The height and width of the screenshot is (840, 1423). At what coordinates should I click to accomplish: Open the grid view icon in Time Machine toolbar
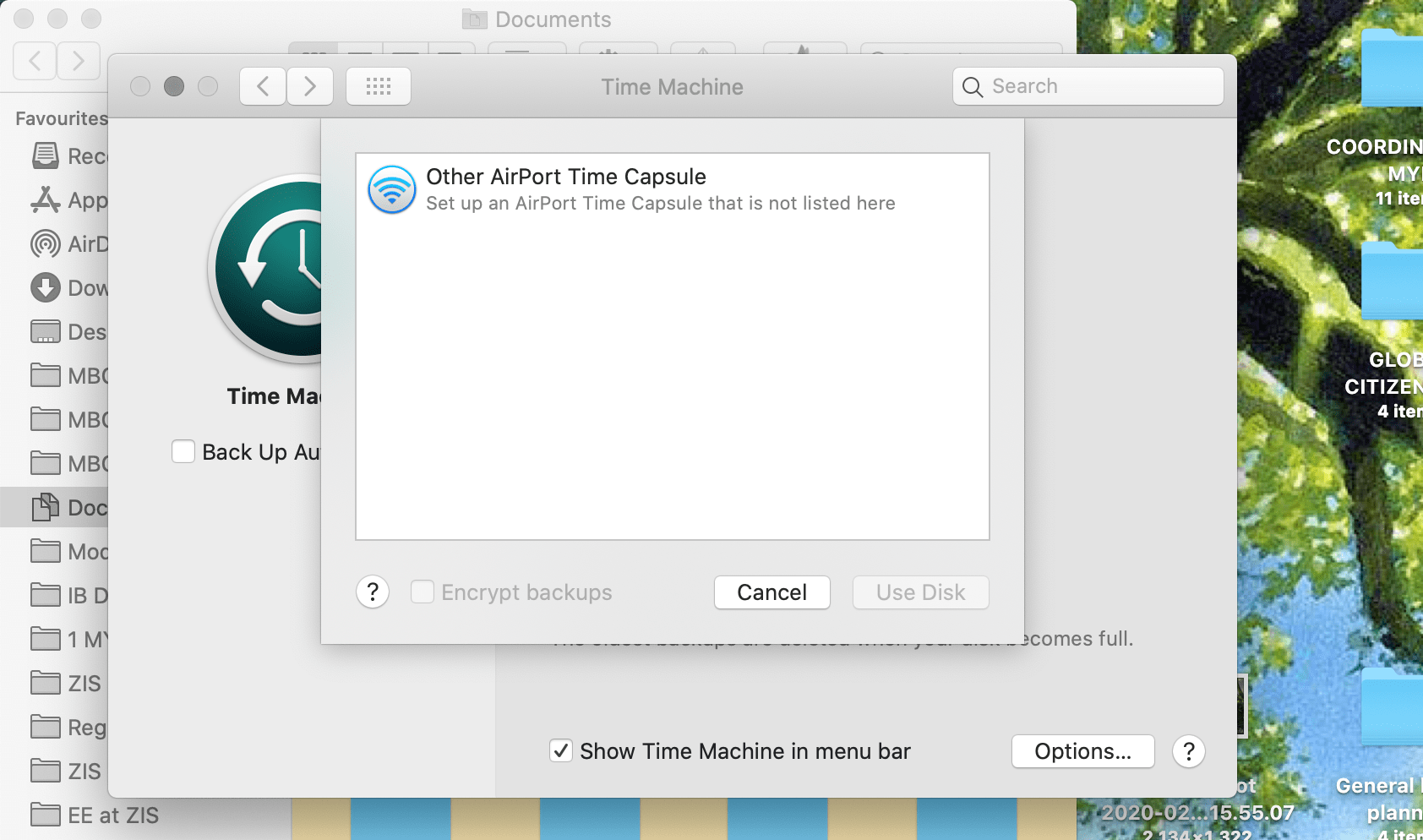point(378,85)
